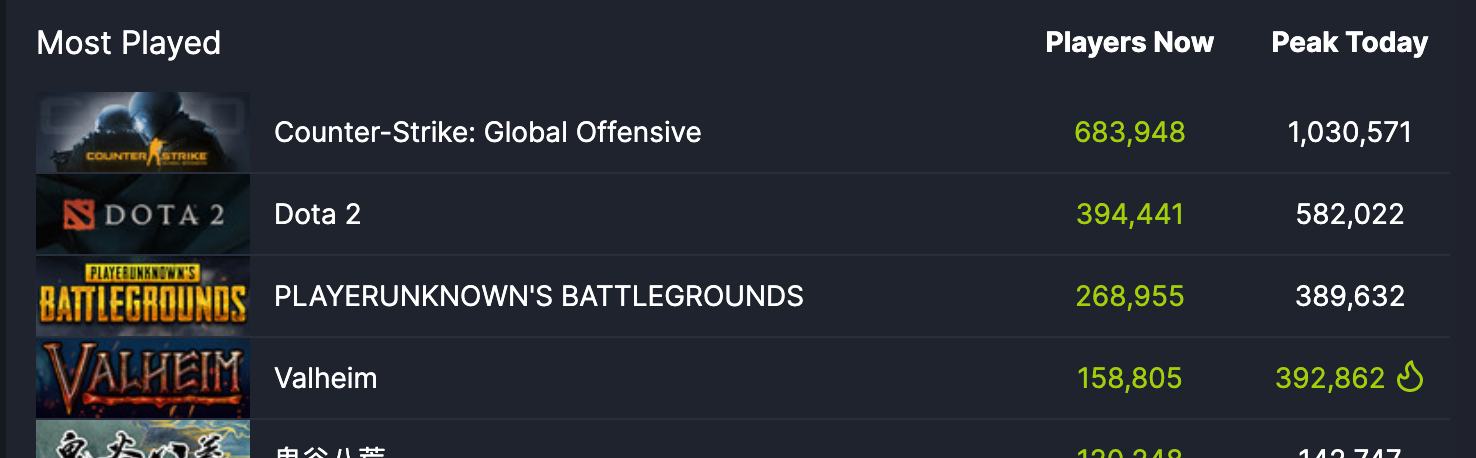Viewport: 1476px width, 458px height.
Task: Select Dota 2's peak value 582,022
Action: tap(1350, 214)
